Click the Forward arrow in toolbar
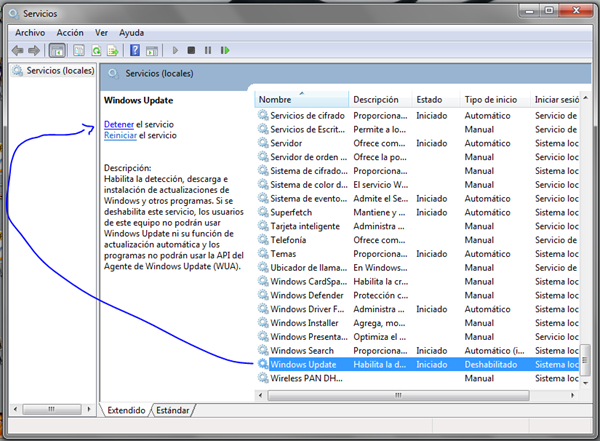The width and height of the screenshot is (600, 441). click(34, 50)
